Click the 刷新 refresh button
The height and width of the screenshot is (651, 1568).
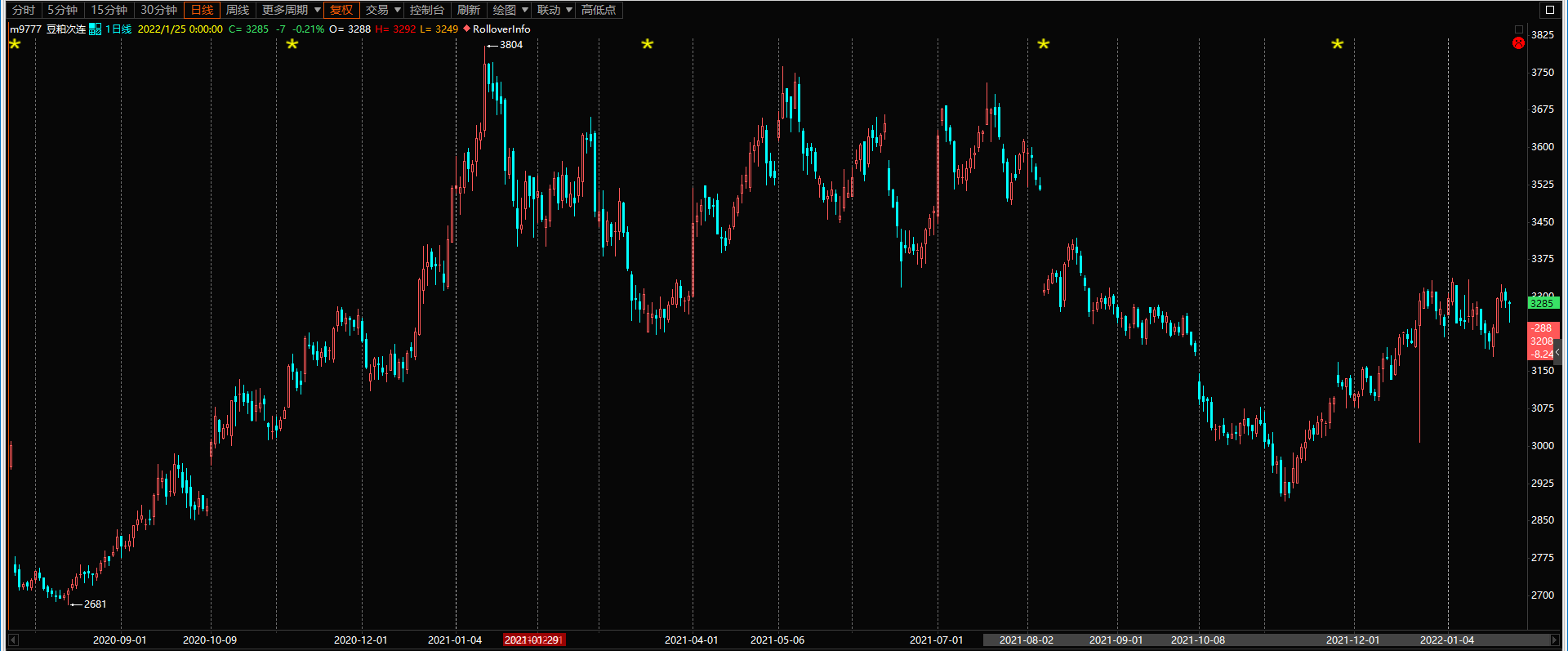469,10
